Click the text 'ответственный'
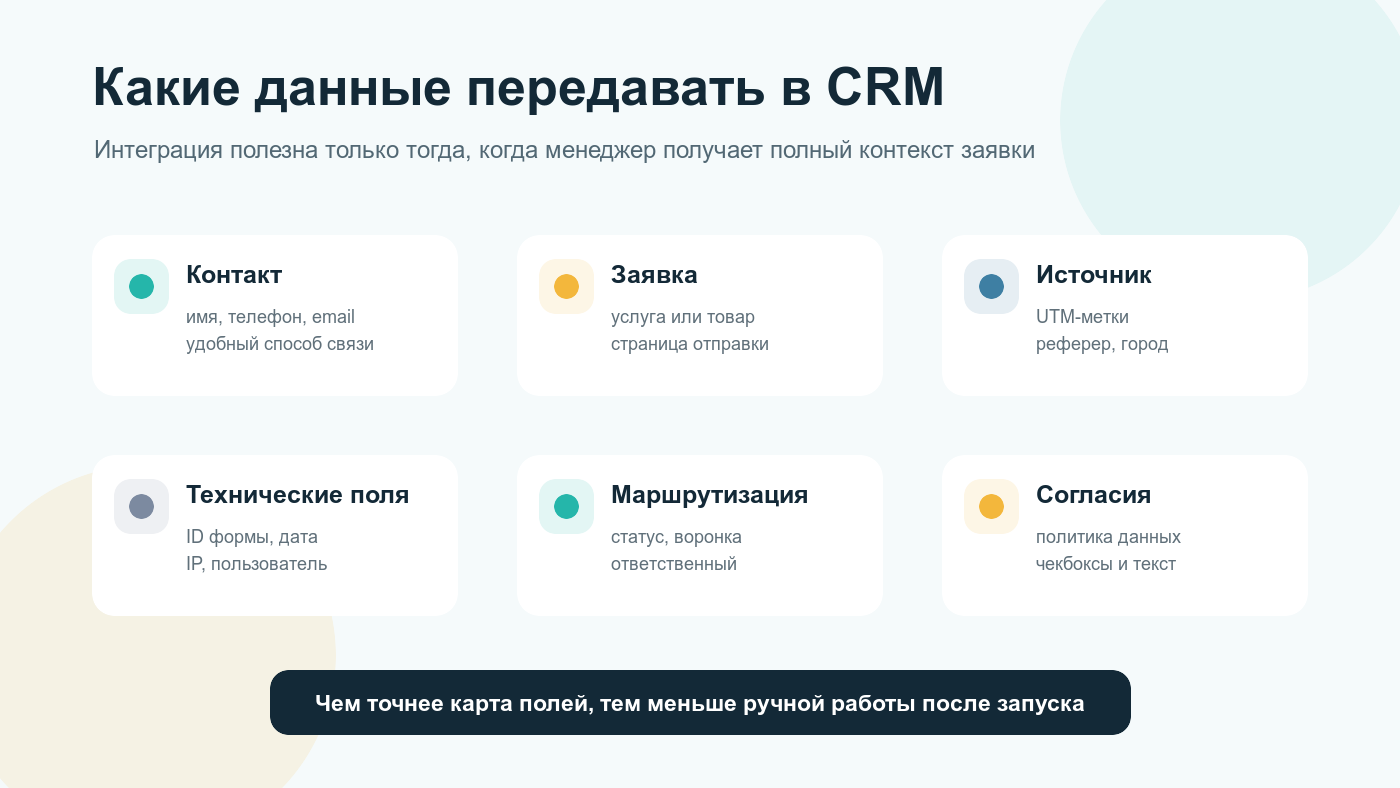This screenshot has height=788, width=1400. tap(674, 564)
